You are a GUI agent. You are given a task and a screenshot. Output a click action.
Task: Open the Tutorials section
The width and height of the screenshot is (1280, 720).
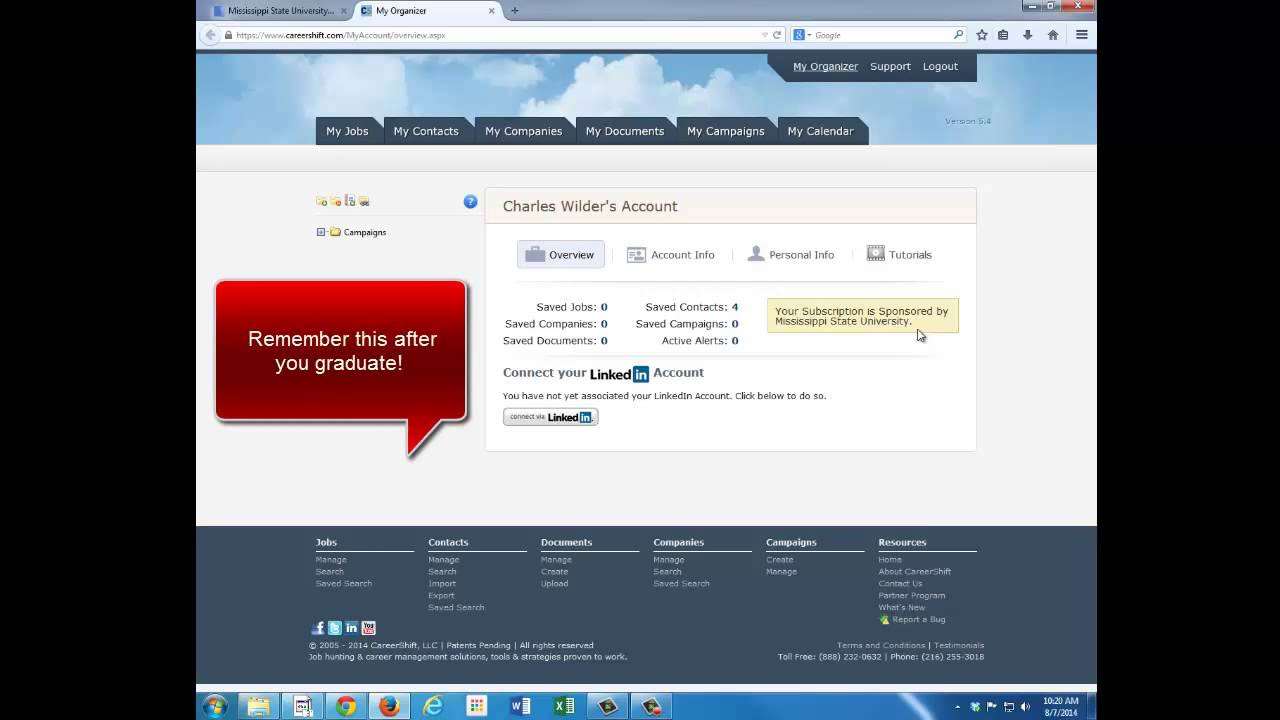899,255
